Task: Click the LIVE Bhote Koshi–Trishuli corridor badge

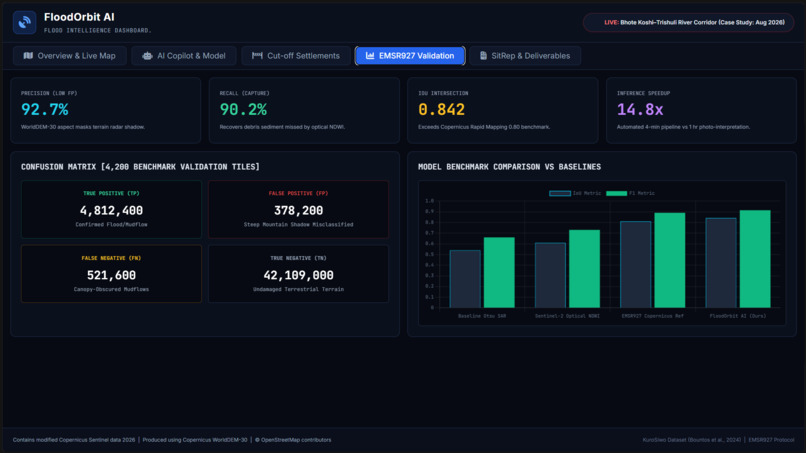Action: tap(688, 23)
